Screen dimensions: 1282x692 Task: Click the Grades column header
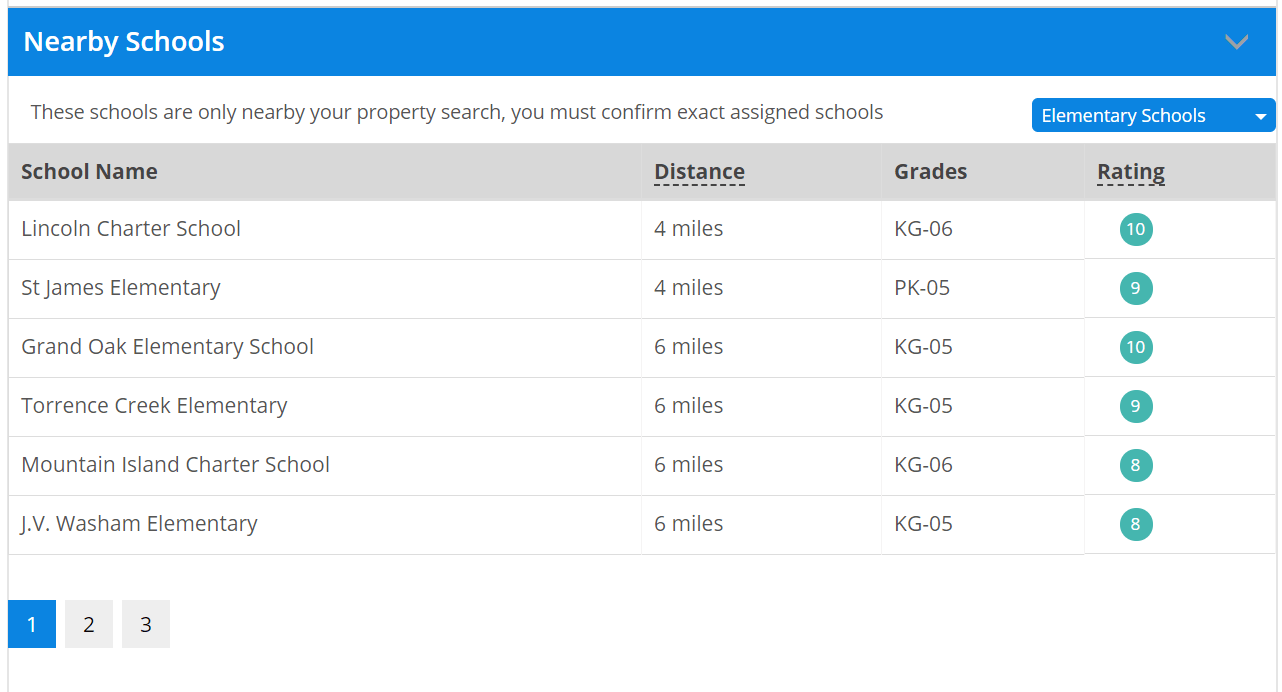pyautogui.click(x=930, y=172)
